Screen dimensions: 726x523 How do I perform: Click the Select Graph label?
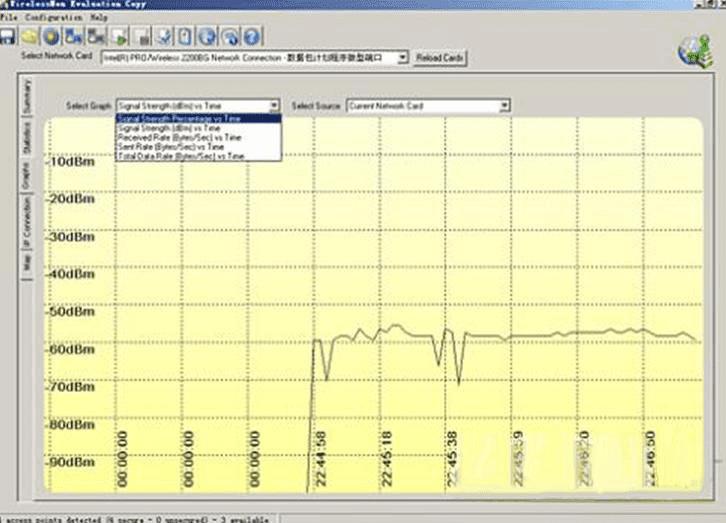[88, 106]
